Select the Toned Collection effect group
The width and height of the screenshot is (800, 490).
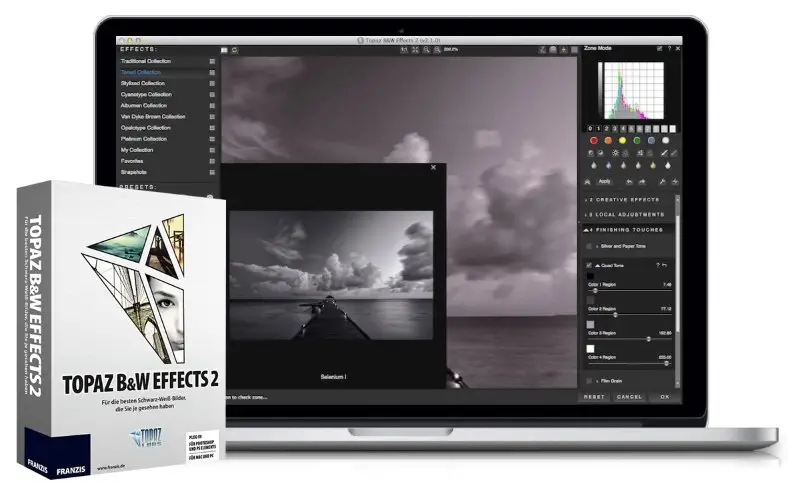[141, 72]
